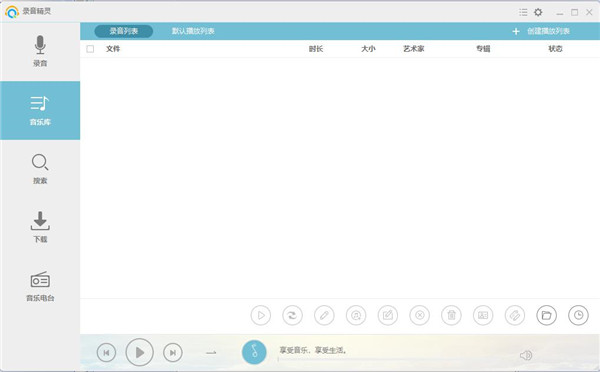Open the folder icon in file toolbar
This screenshot has height=372, width=600.
pyautogui.click(x=546, y=315)
